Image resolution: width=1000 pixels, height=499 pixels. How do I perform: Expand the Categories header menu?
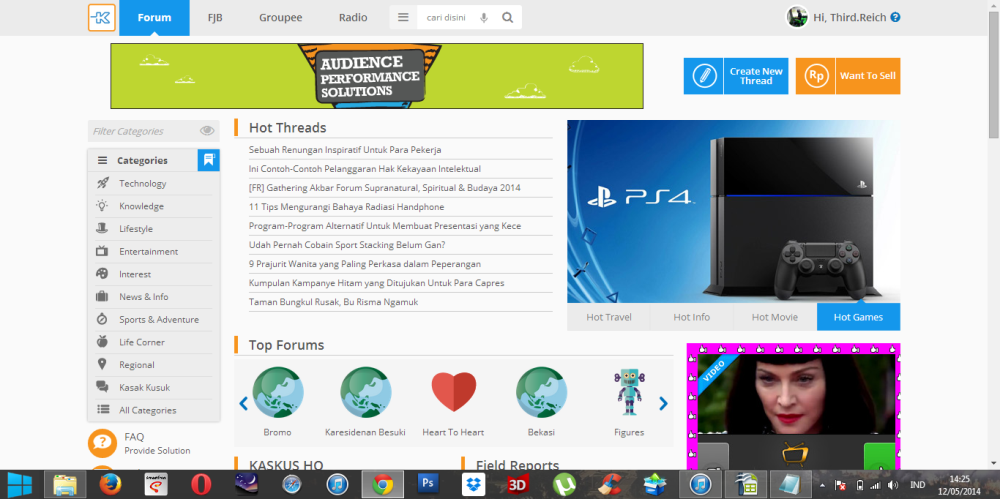coord(142,161)
